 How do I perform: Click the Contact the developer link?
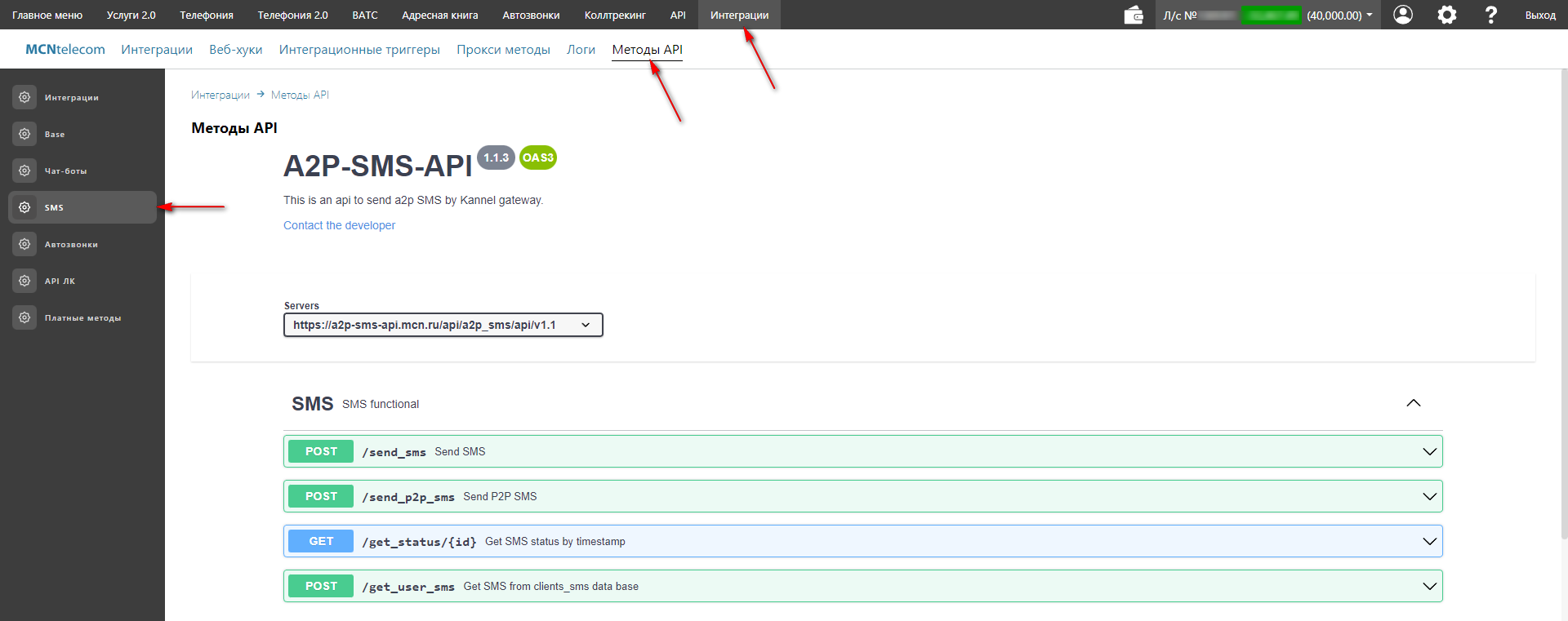point(339,225)
